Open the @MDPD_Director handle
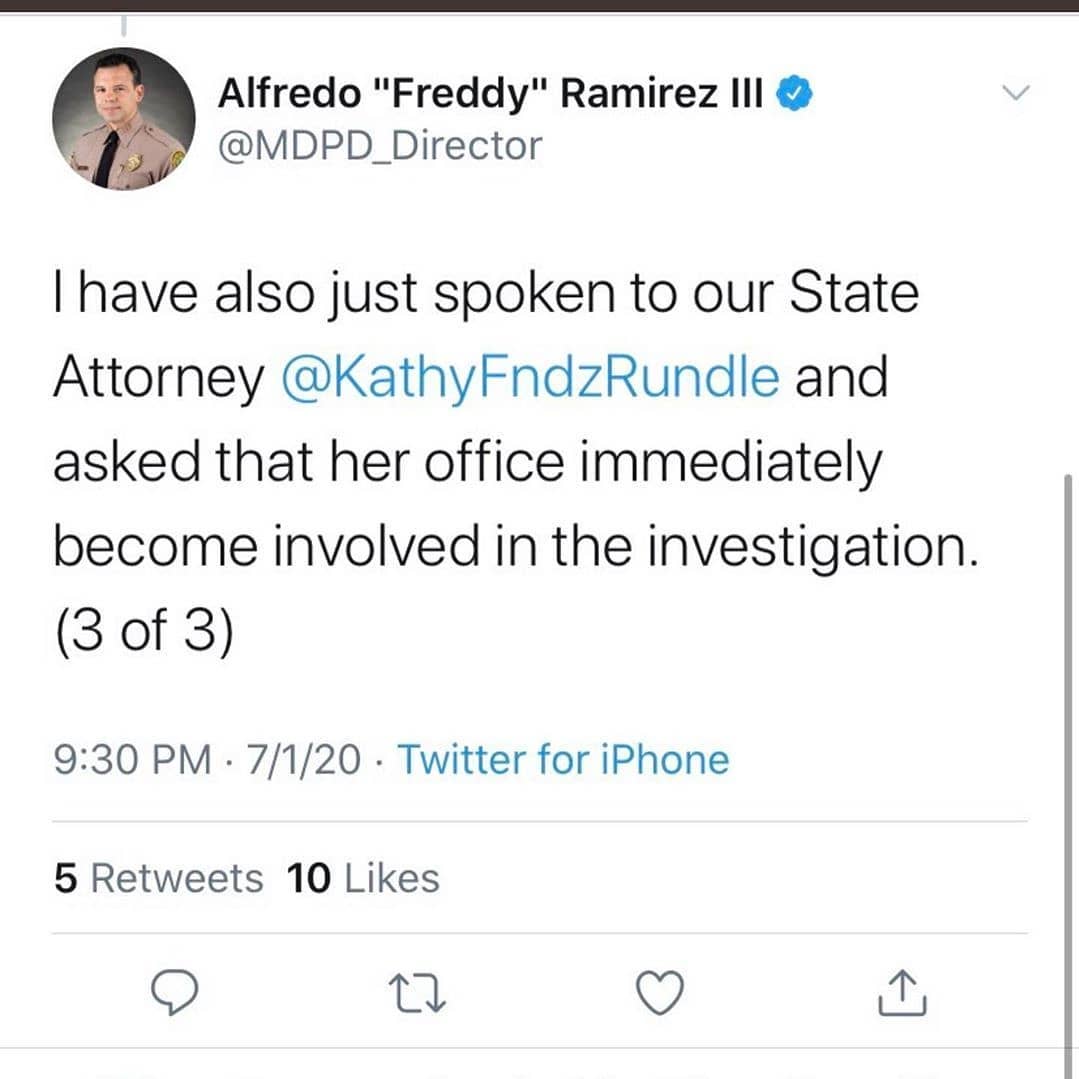The width and height of the screenshot is (1079, 1079). coord(380,145)
